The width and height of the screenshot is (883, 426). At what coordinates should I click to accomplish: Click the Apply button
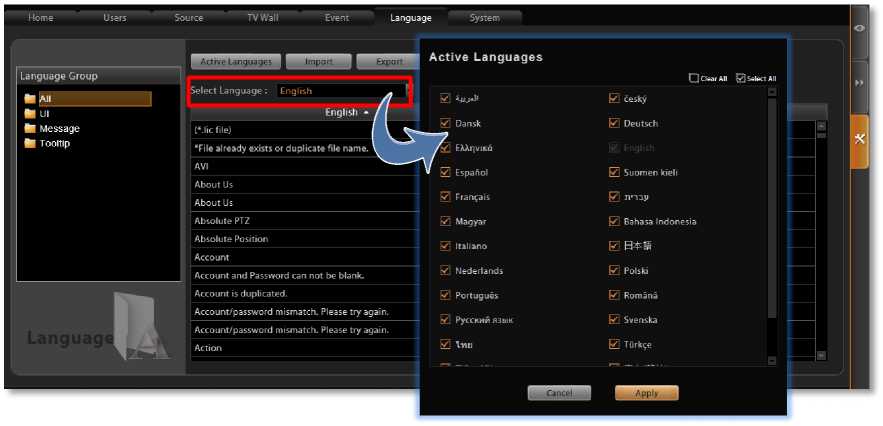point(646,393)
